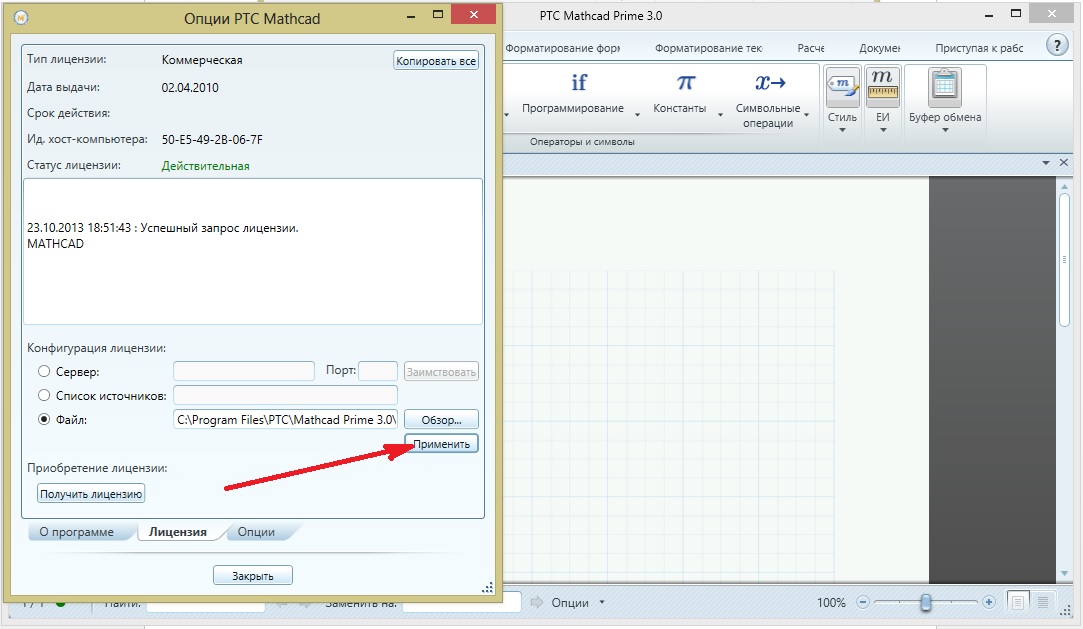Open Символьные операции x-arrow icon
Screen dimensions: 1083x629
click(x=770, y=83)
